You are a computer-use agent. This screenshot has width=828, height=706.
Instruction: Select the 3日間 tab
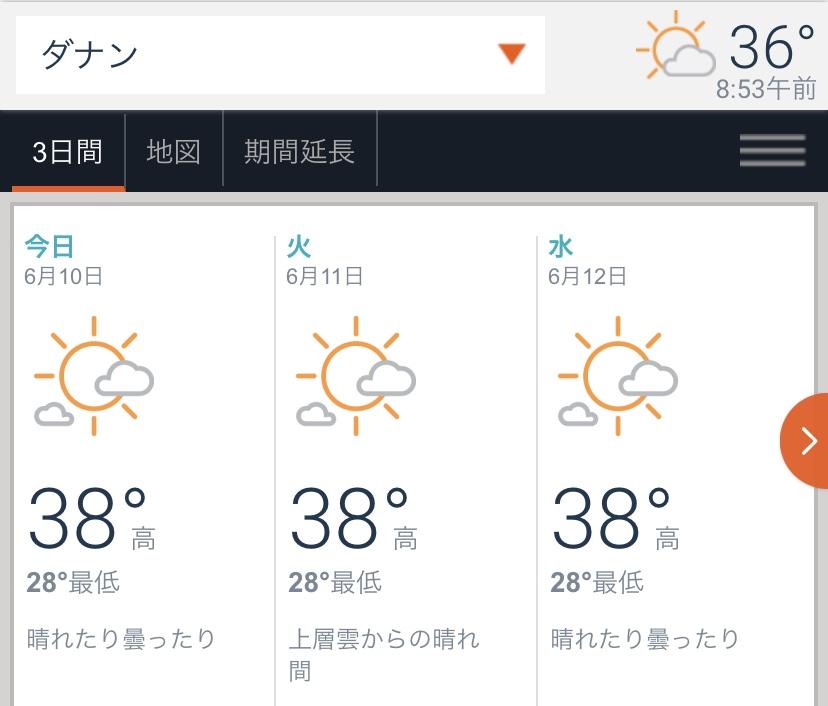(68, 152)
